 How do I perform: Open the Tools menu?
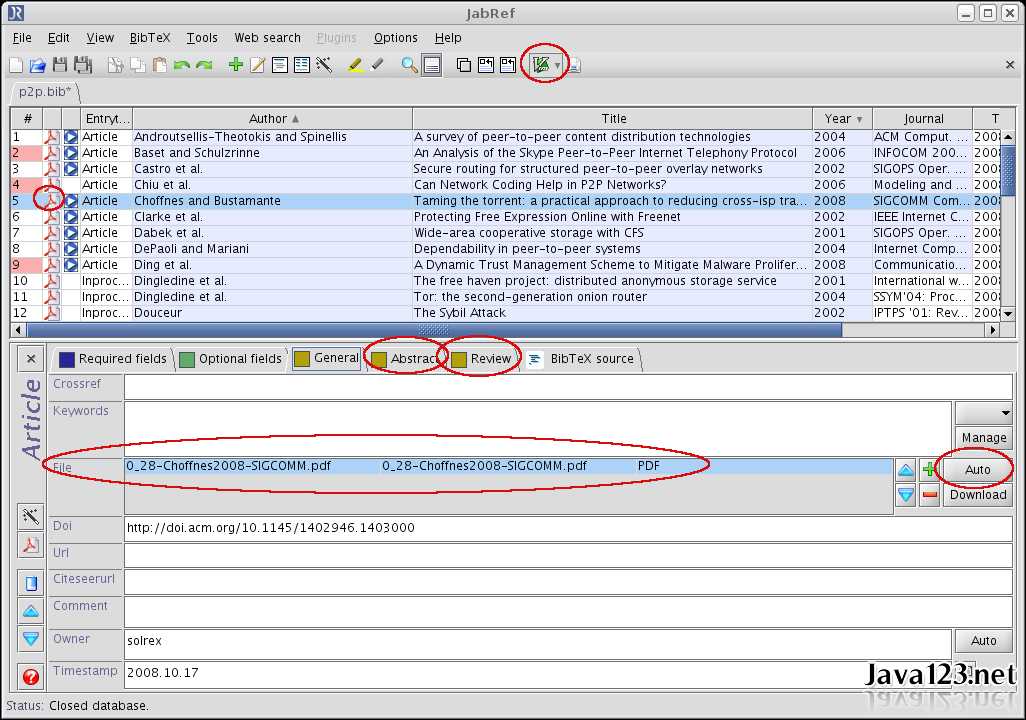tap(202, 38)
